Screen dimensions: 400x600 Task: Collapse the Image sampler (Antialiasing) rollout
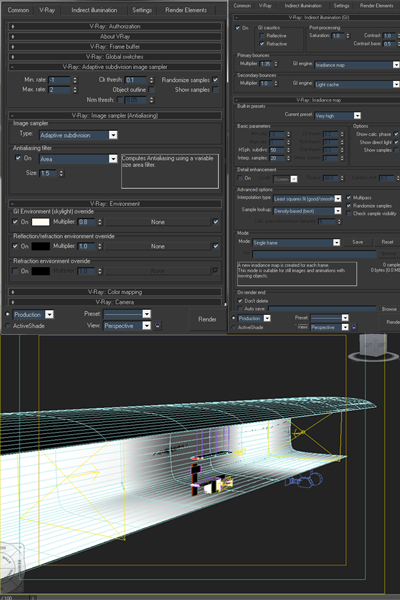(x=115, y=116)
